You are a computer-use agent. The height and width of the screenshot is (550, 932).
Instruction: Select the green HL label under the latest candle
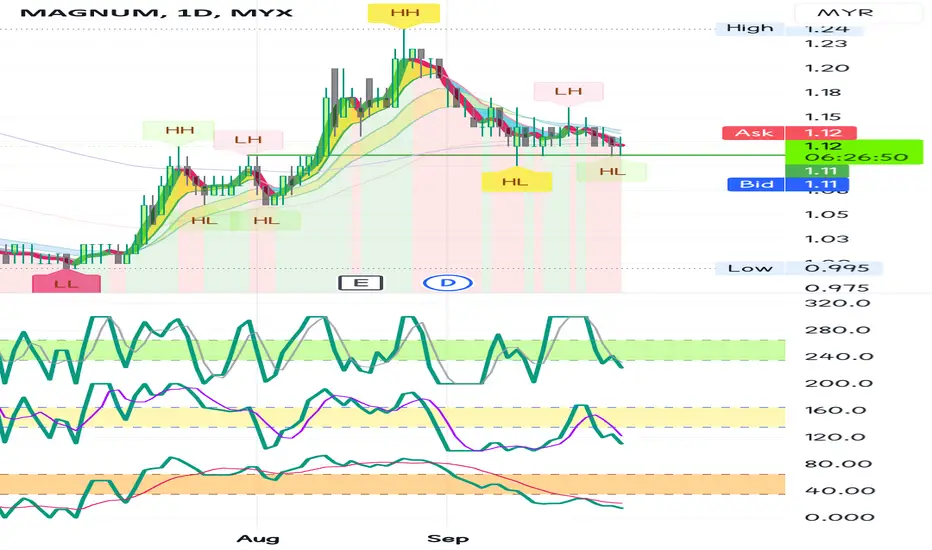point(612,172)
